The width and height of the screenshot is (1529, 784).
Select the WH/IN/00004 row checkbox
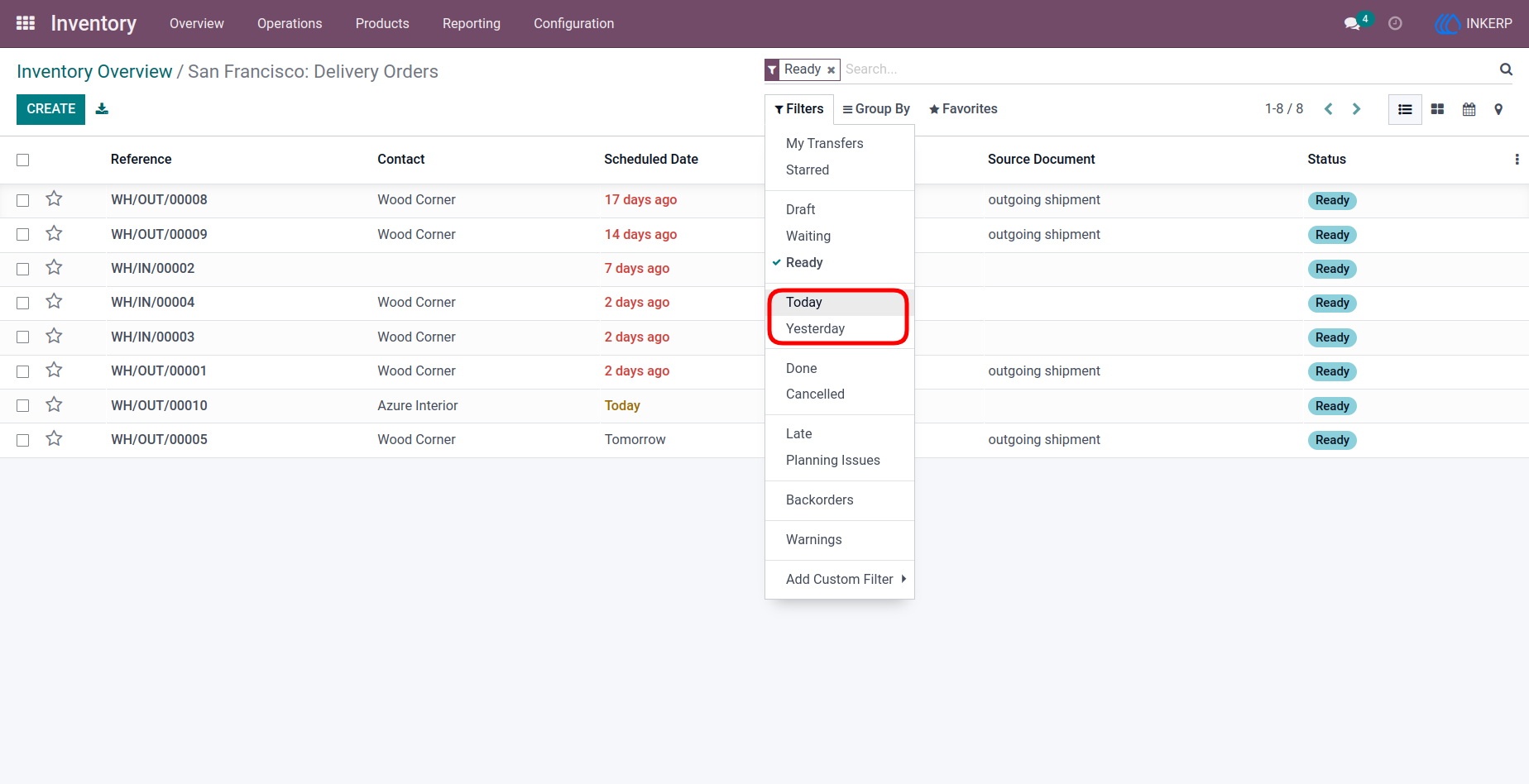click(x=23, y=303)
